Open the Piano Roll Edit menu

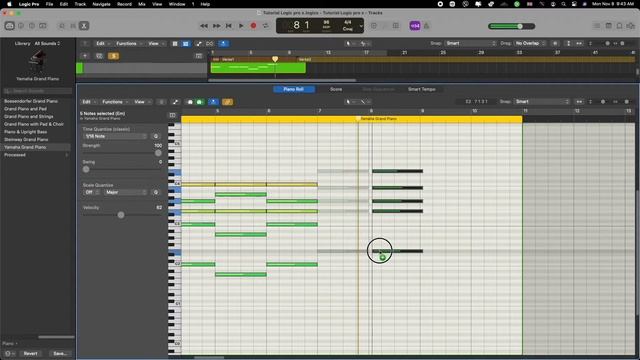[89, 102]
